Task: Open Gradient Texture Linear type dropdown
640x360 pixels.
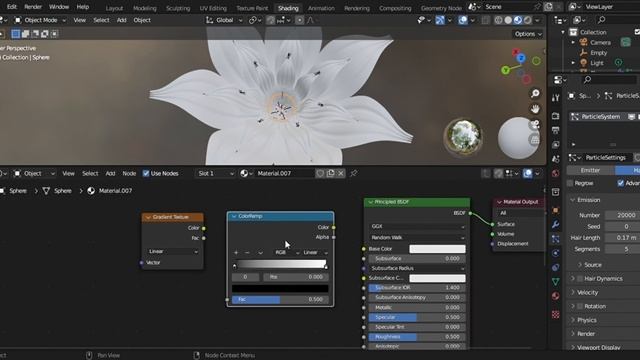Action: [x=173, y=251]
